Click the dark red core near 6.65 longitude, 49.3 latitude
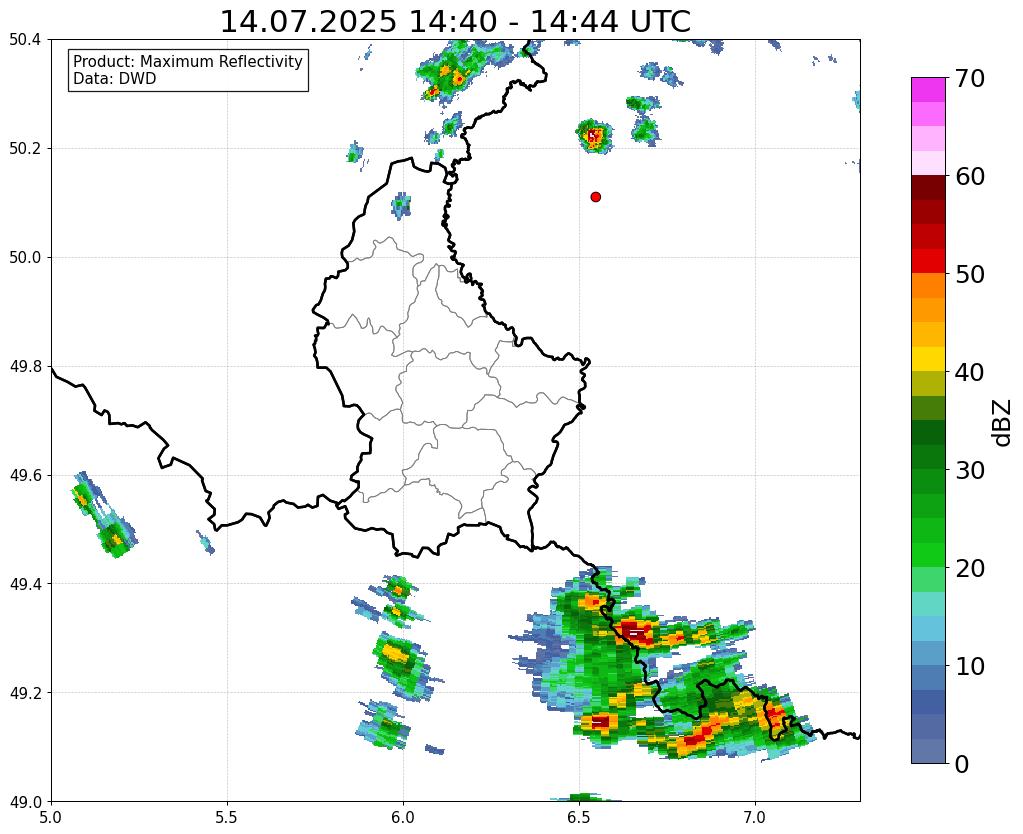 pyautogui.click(x=634, y=632)
